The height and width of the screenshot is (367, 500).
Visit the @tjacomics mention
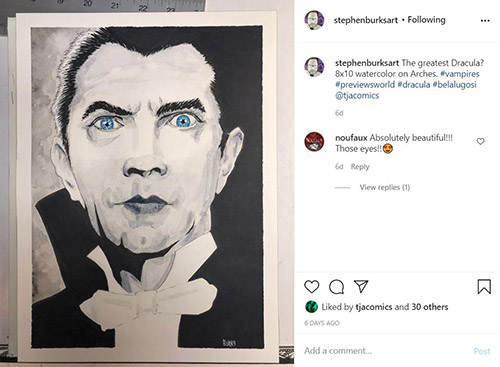(x=357, y=96)
